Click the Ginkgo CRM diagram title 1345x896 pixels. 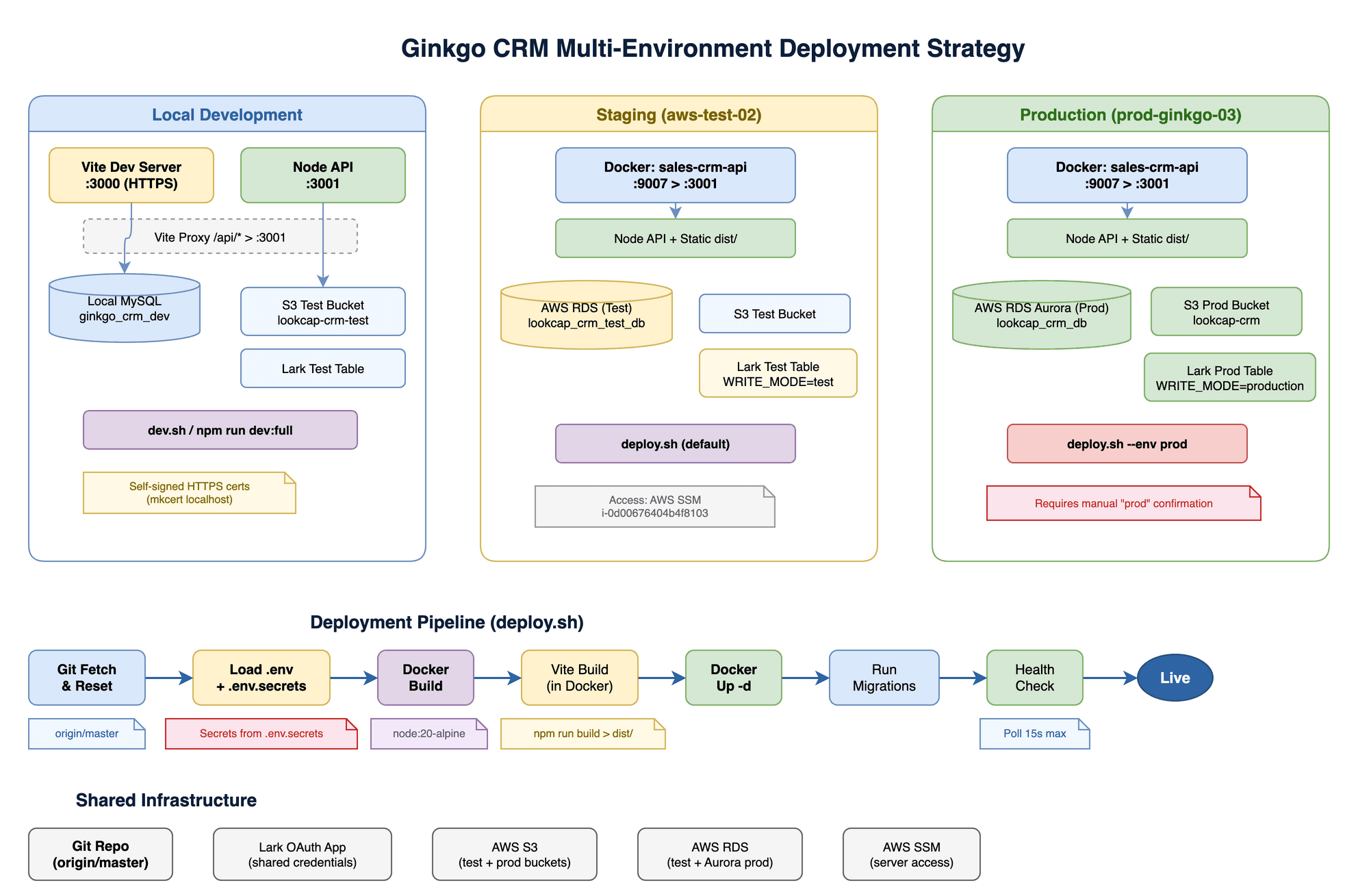[x=713, y=49]
